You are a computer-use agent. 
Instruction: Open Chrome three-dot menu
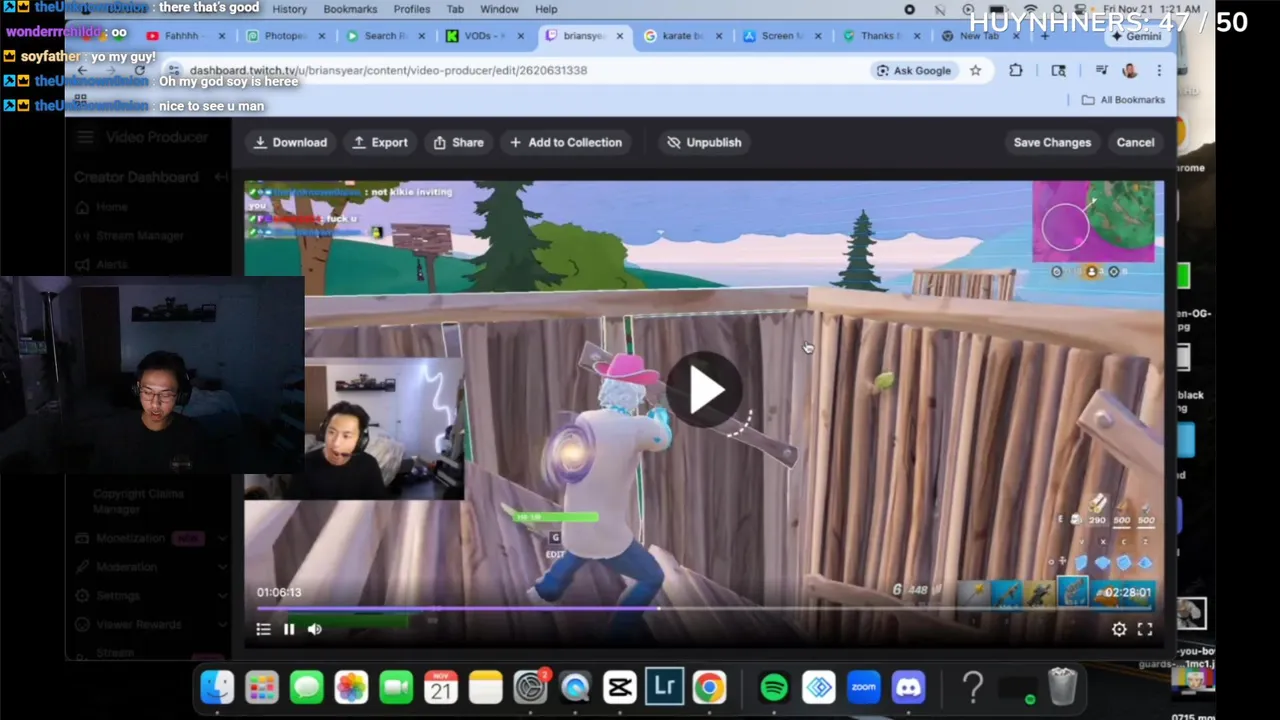1159,70
